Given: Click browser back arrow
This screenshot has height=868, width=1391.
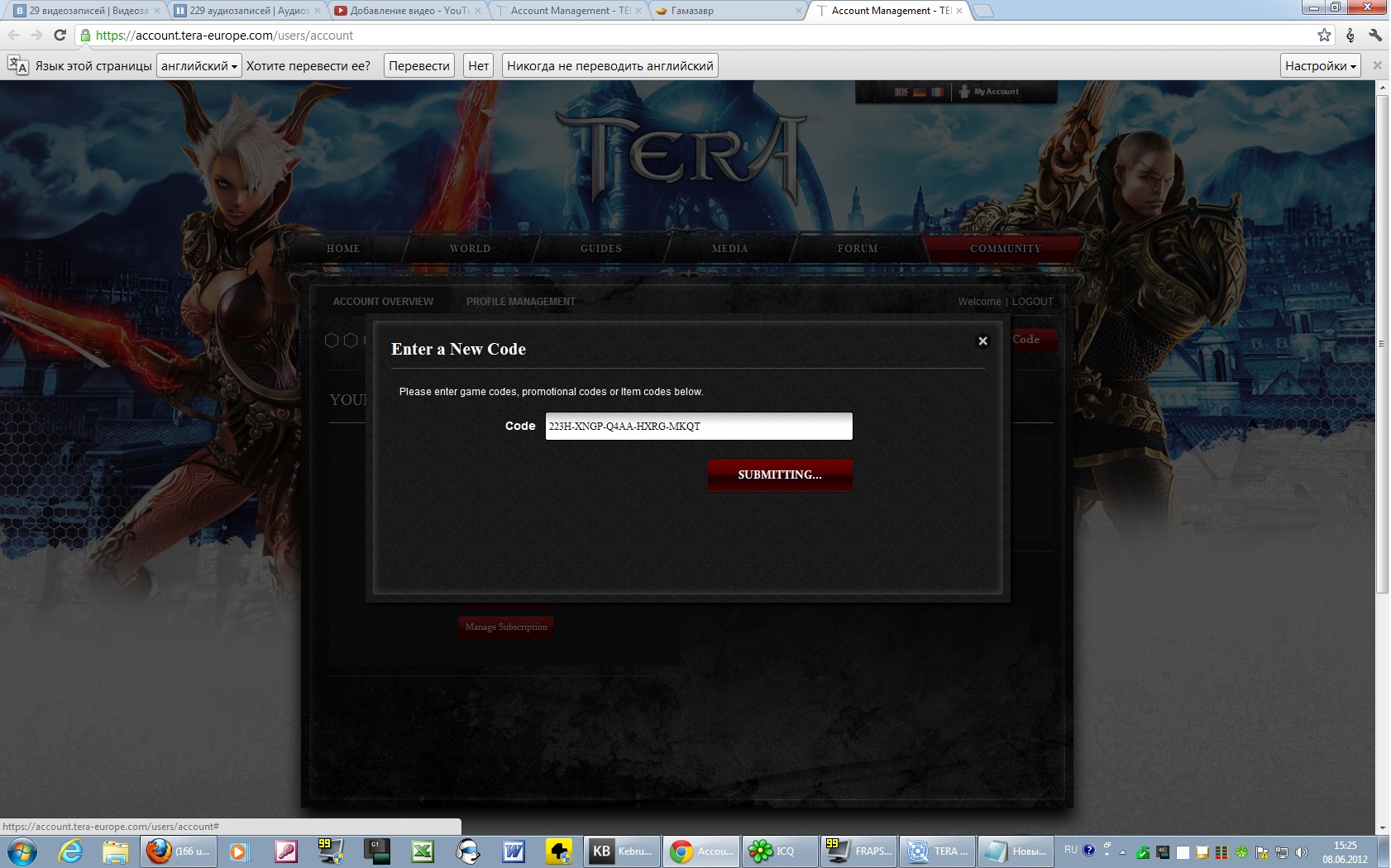Looking at the screenshot, I should [x=14, y=35].
